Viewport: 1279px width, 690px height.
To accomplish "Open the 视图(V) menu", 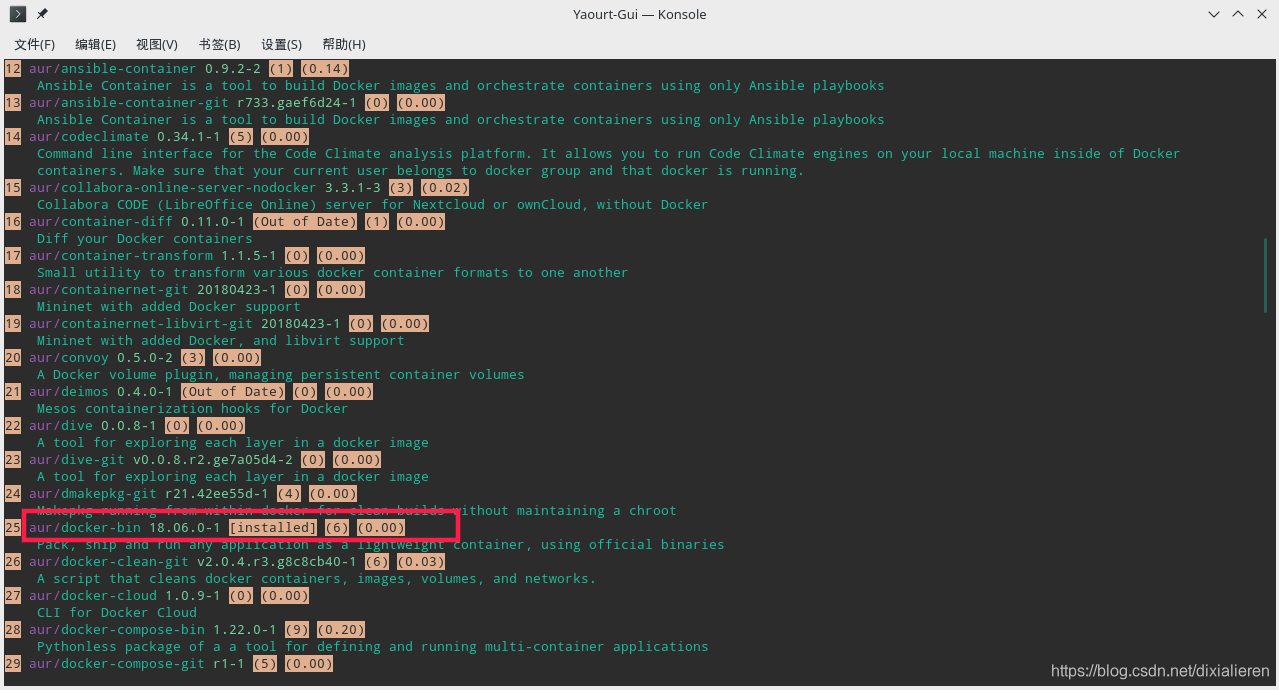I will (157, 45).
